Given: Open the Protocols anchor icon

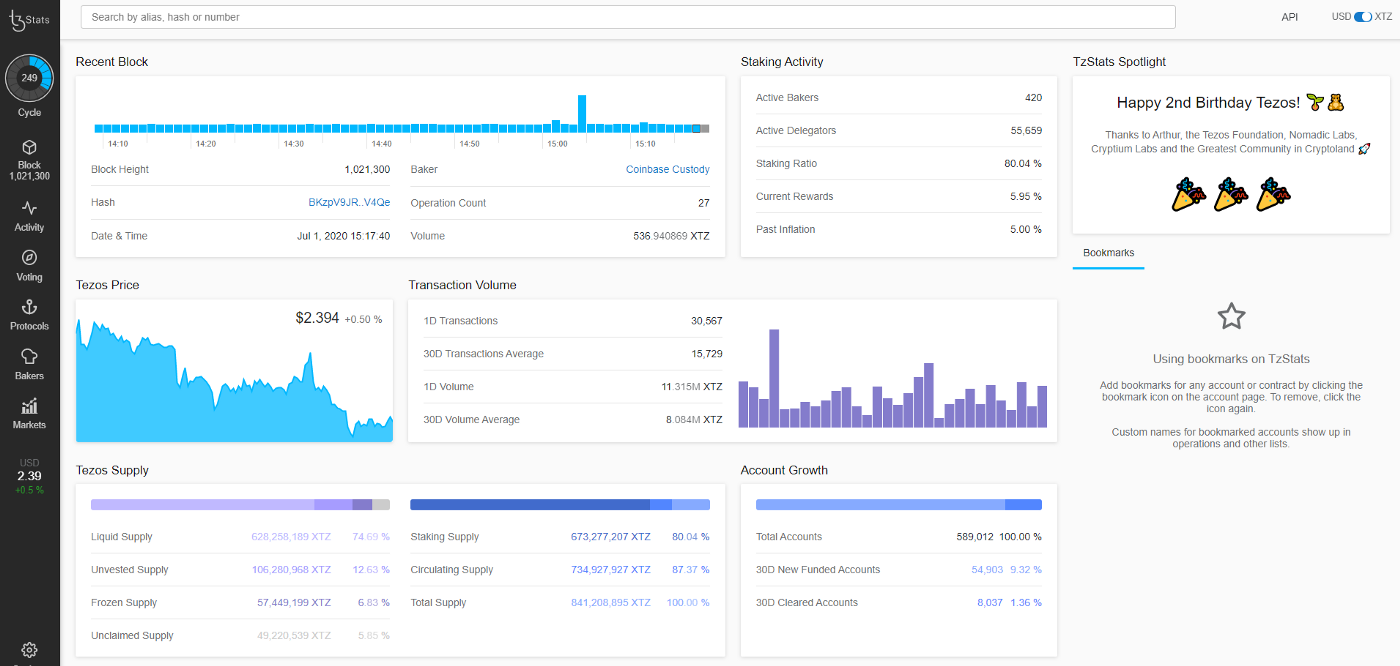Looking at the screenshot, I should pyautogui.click(x=29, y=307).
